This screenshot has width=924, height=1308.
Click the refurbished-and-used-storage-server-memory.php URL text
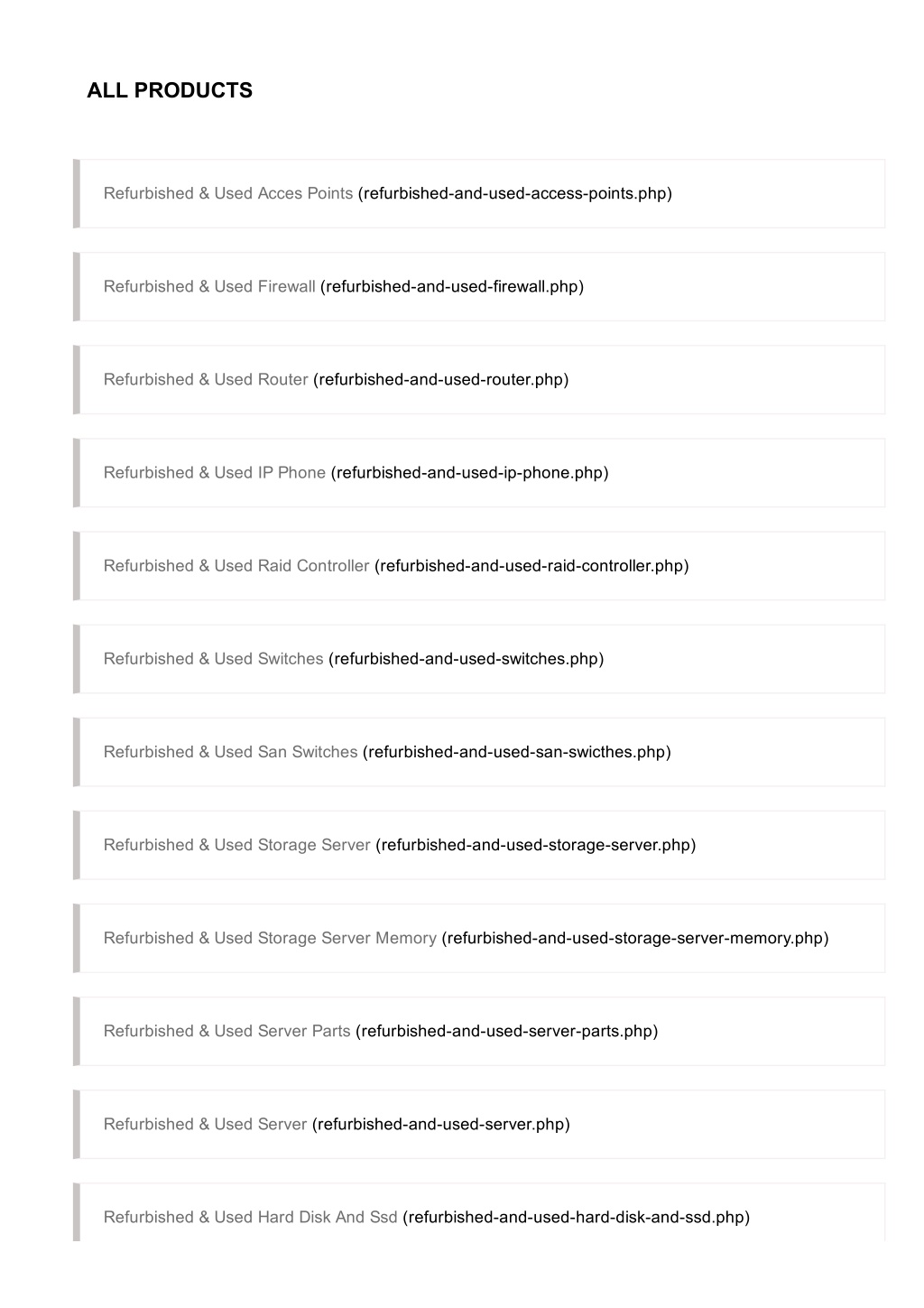[635, 937]
